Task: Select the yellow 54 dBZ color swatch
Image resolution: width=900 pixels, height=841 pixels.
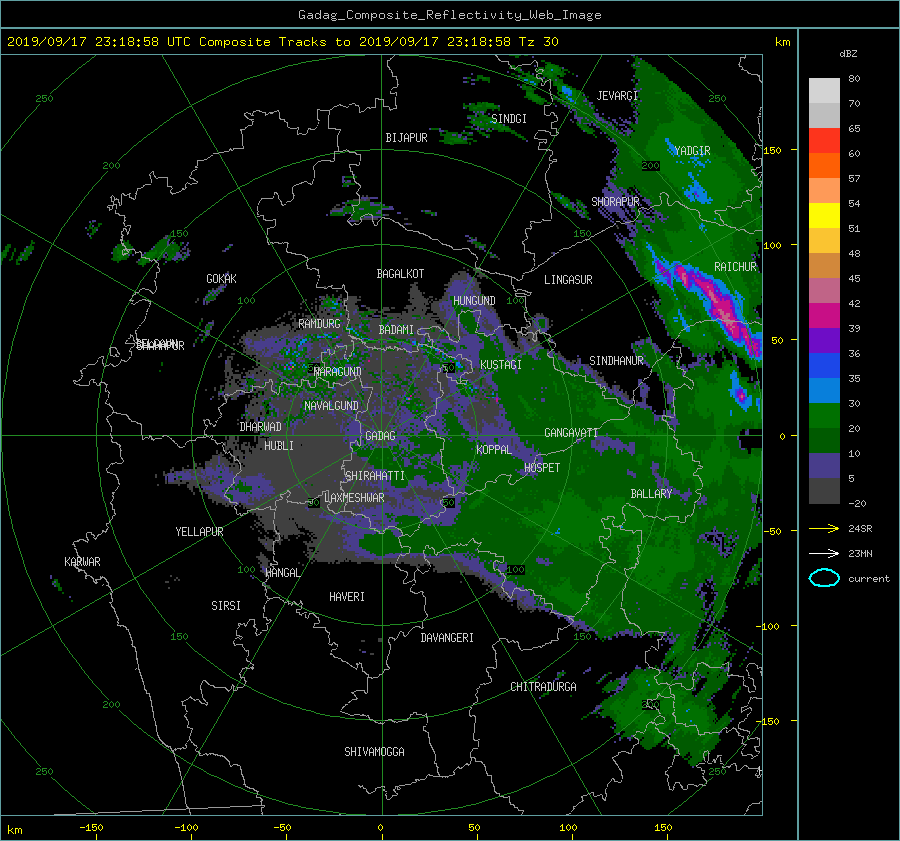Action: [824, 215]
